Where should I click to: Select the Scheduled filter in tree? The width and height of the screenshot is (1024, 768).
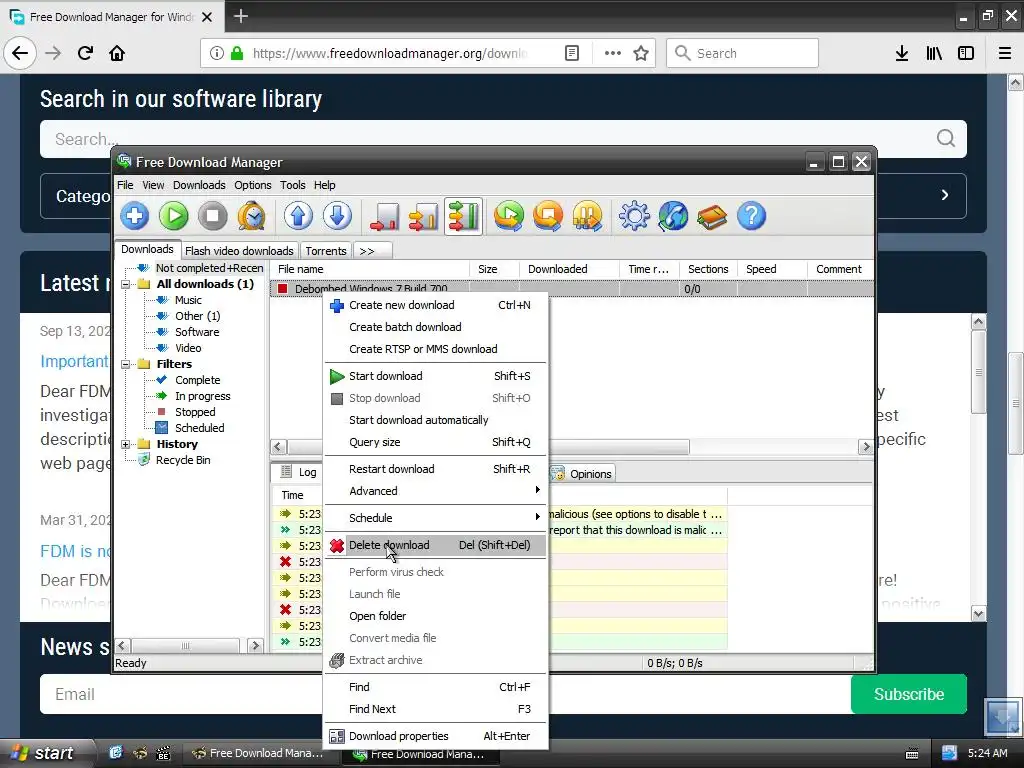coord(199,428)
